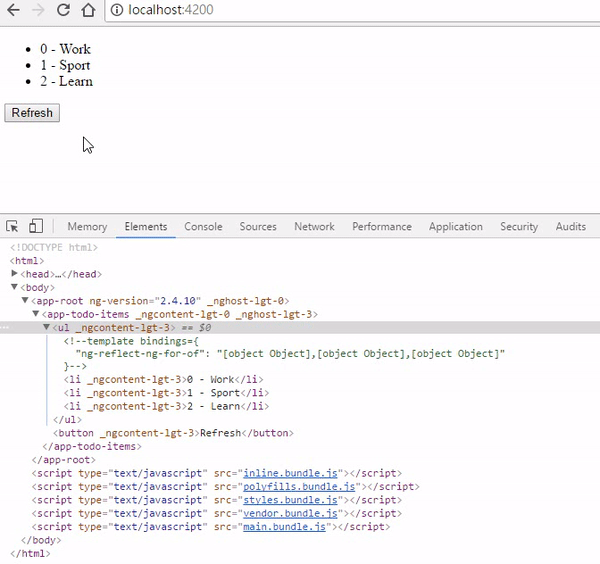The width and height of the screenshot is (600, 564).
Task: Select the closing </body> tag
Action: (x=41, y=540)
